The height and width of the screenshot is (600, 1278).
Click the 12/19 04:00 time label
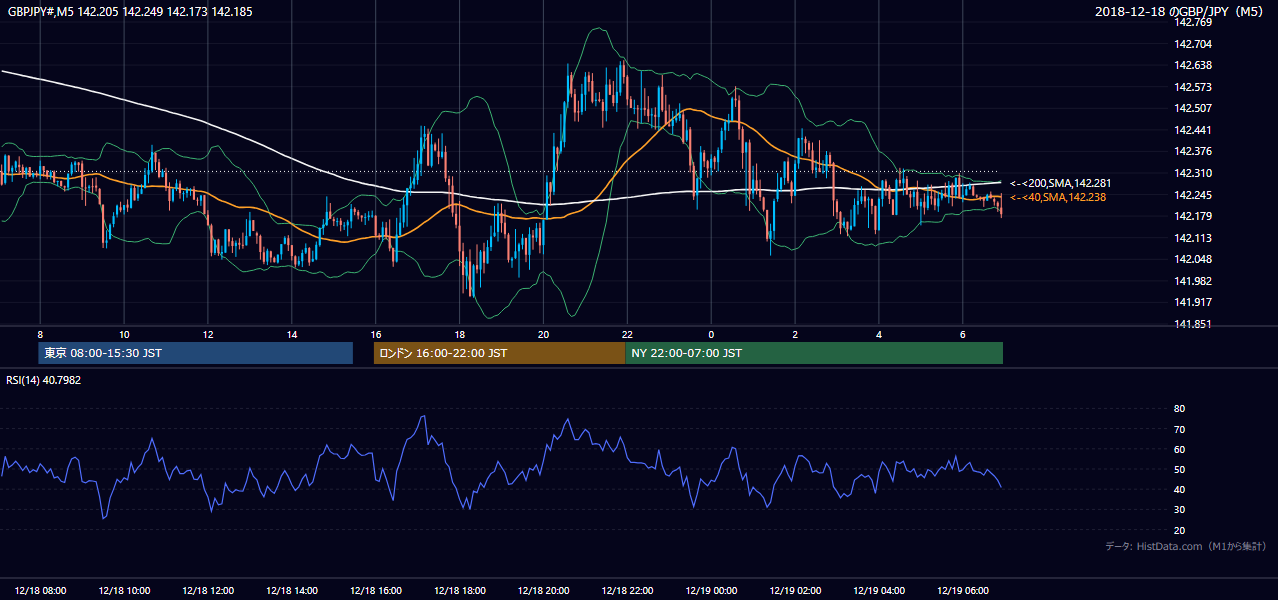[x=879, y=591]
